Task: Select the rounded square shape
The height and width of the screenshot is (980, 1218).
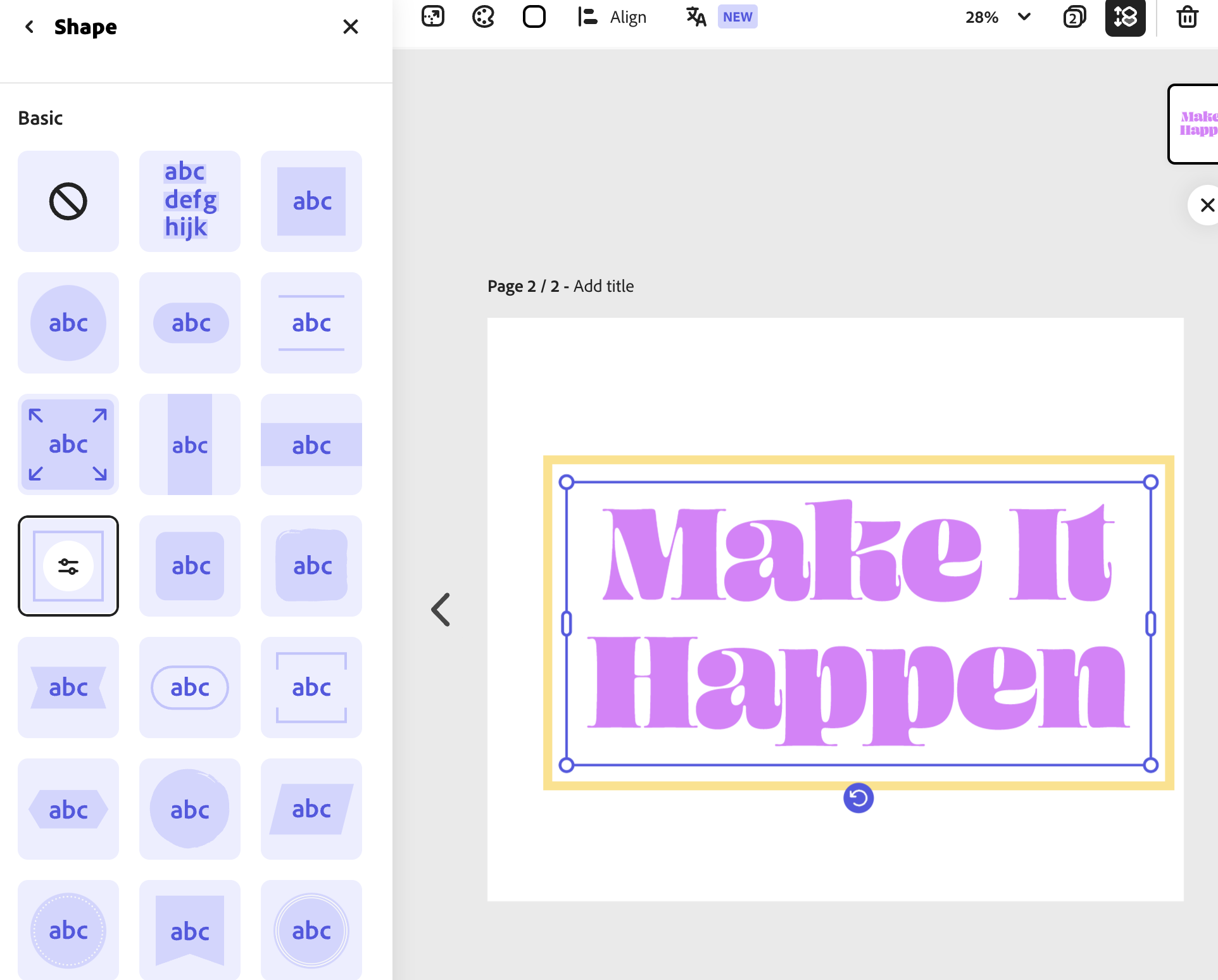Action: point(190,566)
